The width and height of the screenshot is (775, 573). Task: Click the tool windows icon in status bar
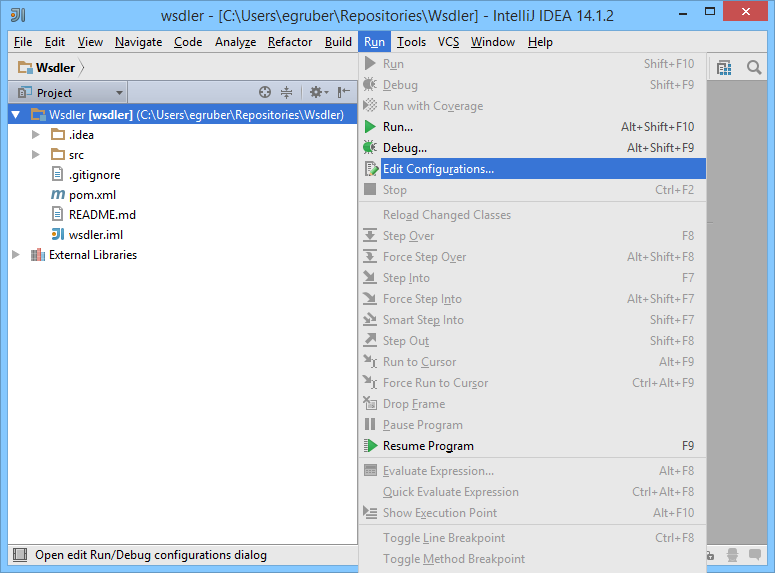20,555
